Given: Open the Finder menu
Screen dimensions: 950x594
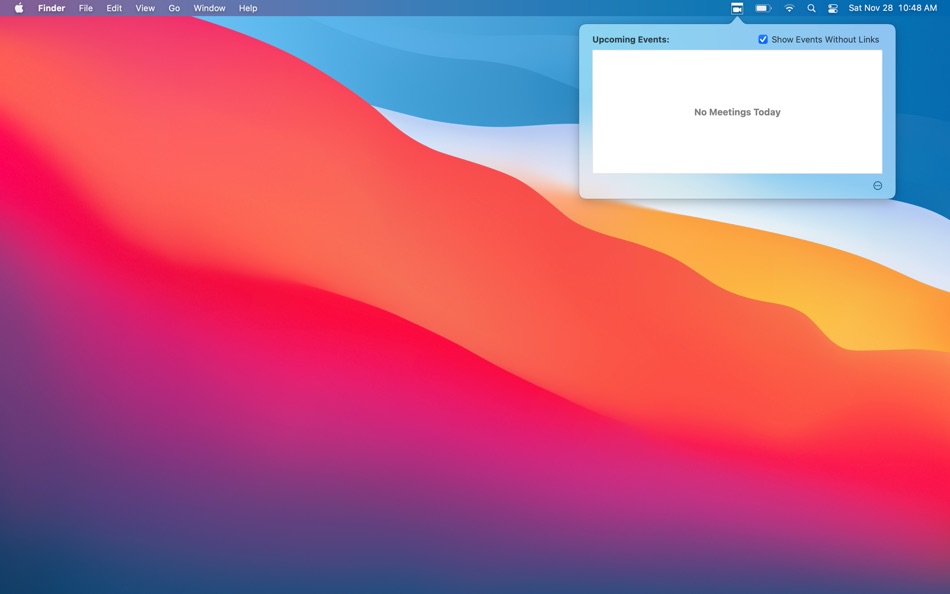Looking at the screenshot, I should tap(51, 8).
